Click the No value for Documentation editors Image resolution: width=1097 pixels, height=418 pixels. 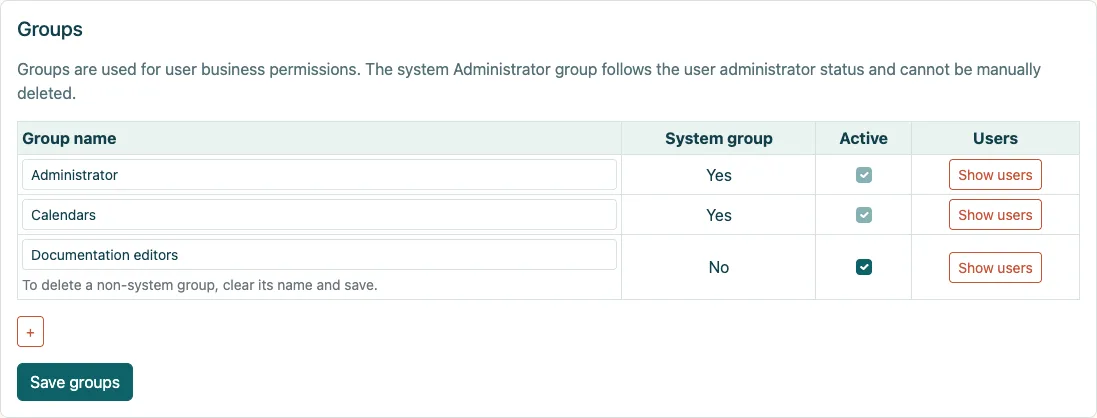point(719,267)
